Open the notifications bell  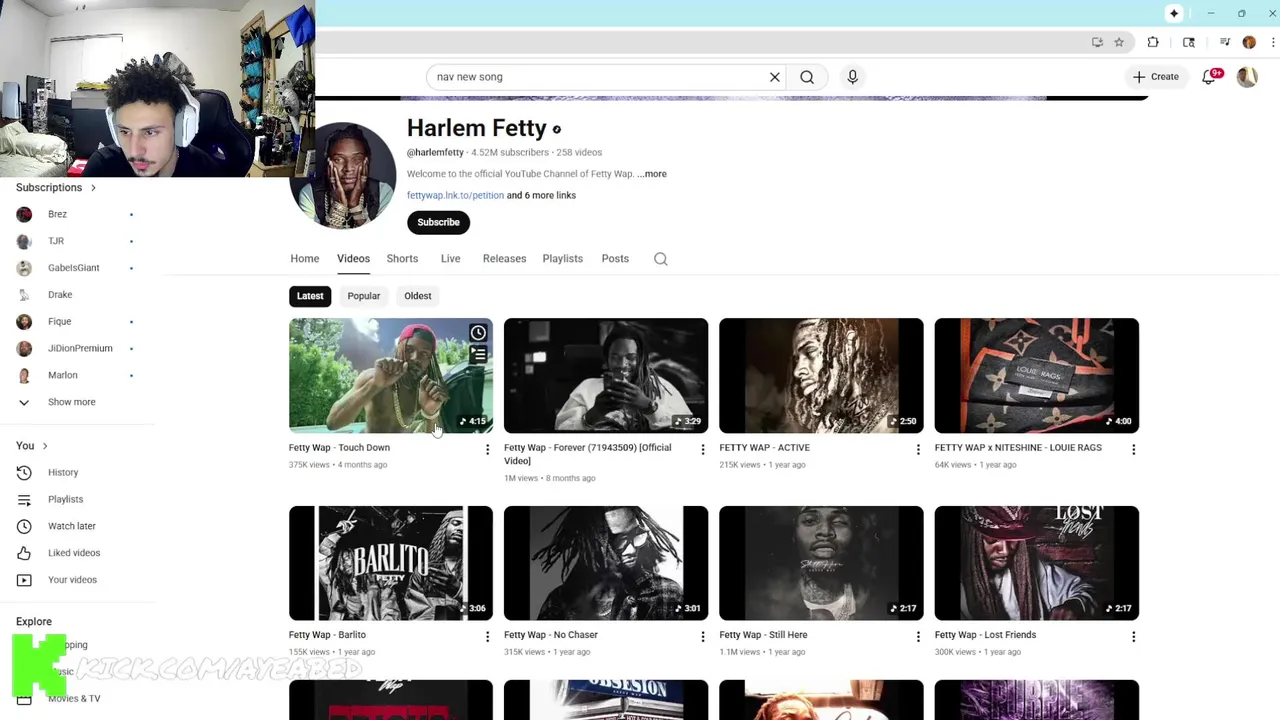pyautogui.click(x=1209, y=77)
